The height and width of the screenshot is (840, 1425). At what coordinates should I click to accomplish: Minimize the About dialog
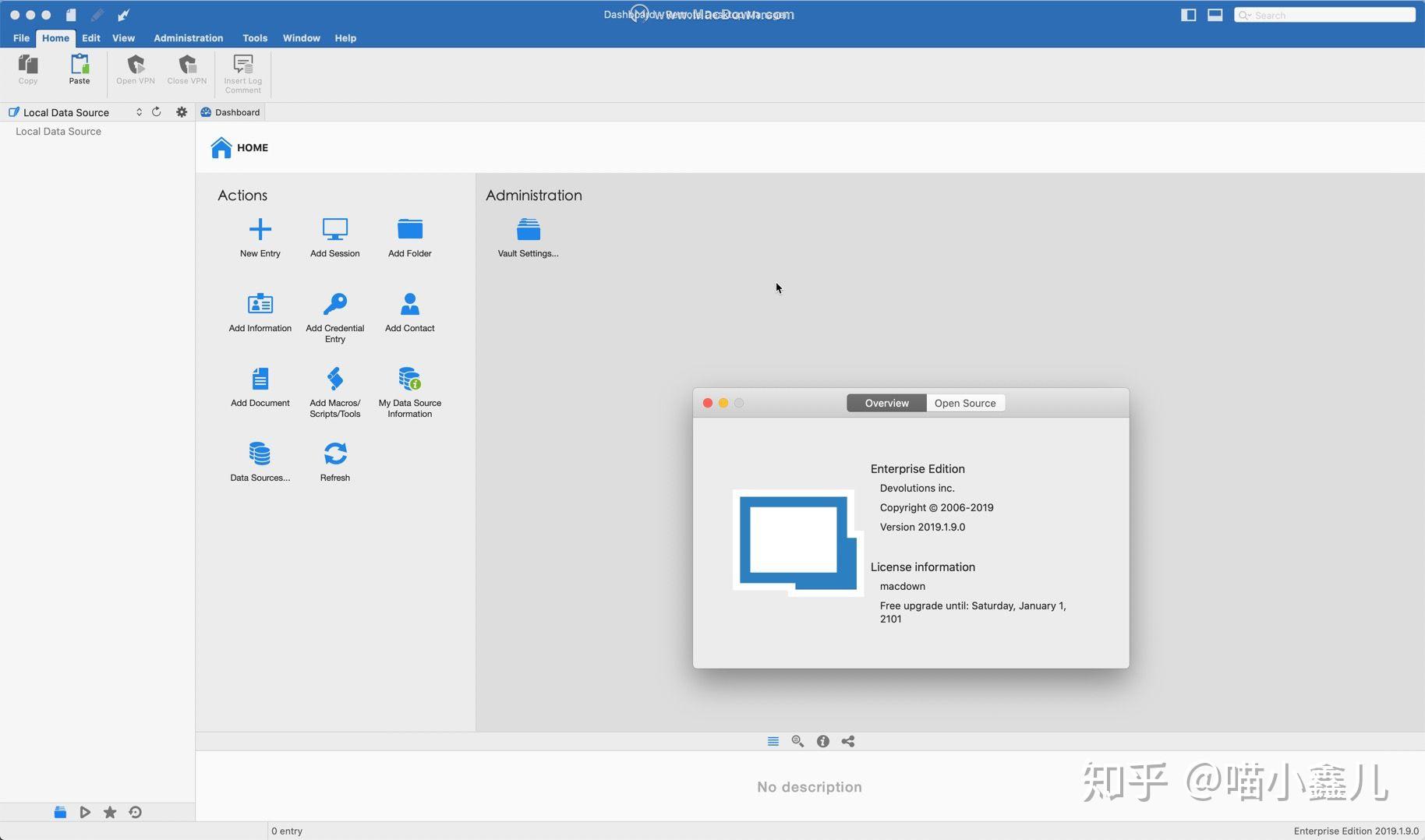coord(723,403)
